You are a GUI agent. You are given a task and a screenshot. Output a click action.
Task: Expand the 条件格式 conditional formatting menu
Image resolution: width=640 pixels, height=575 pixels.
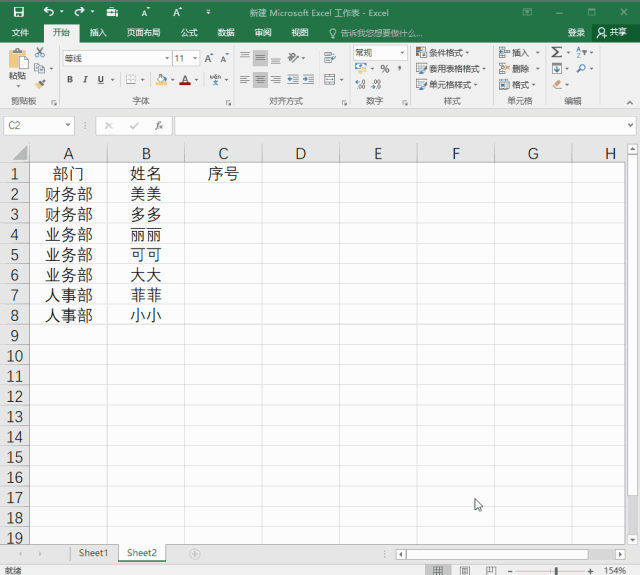(x=442, y=52)
